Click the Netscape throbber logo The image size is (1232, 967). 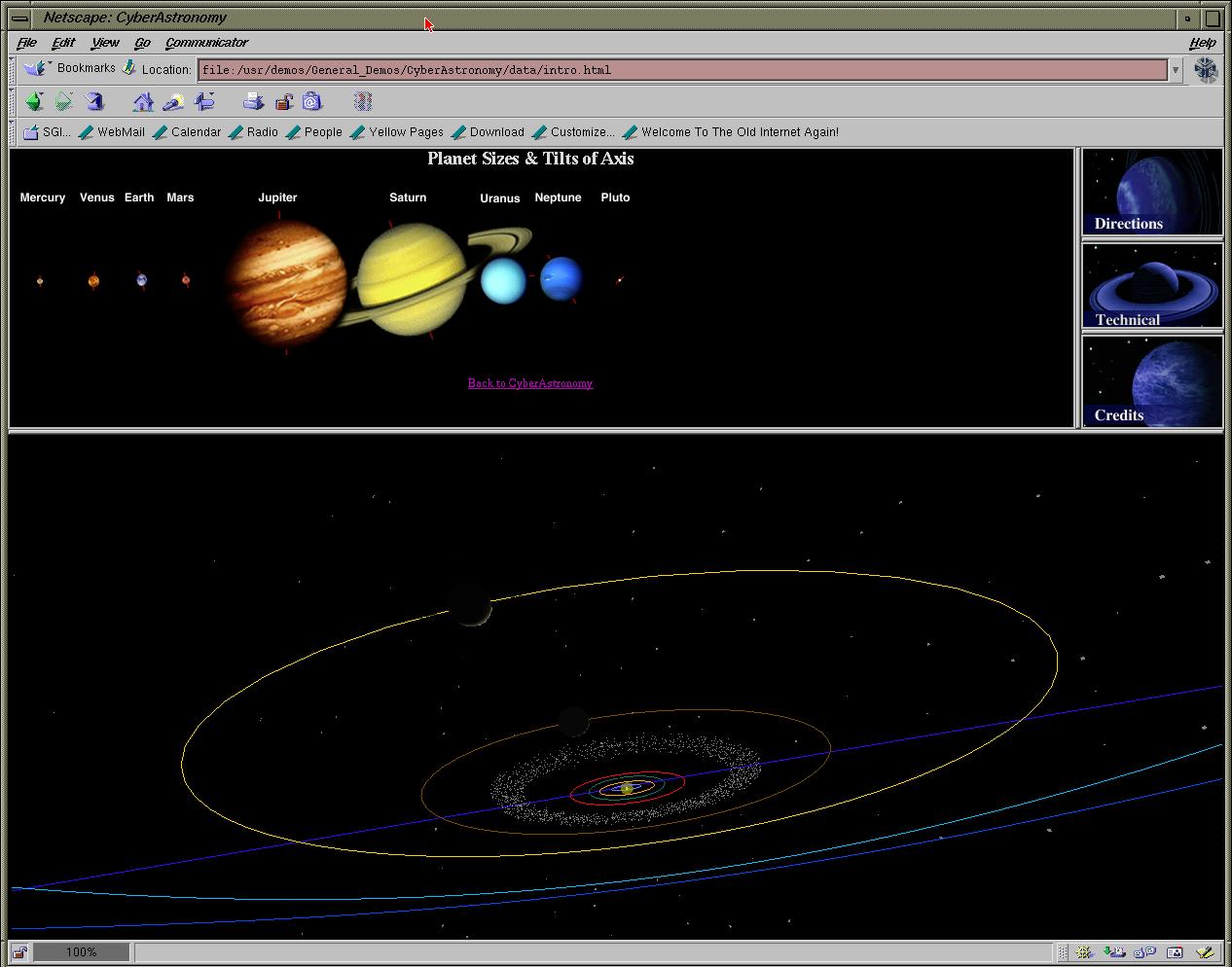coord(1206,70)
